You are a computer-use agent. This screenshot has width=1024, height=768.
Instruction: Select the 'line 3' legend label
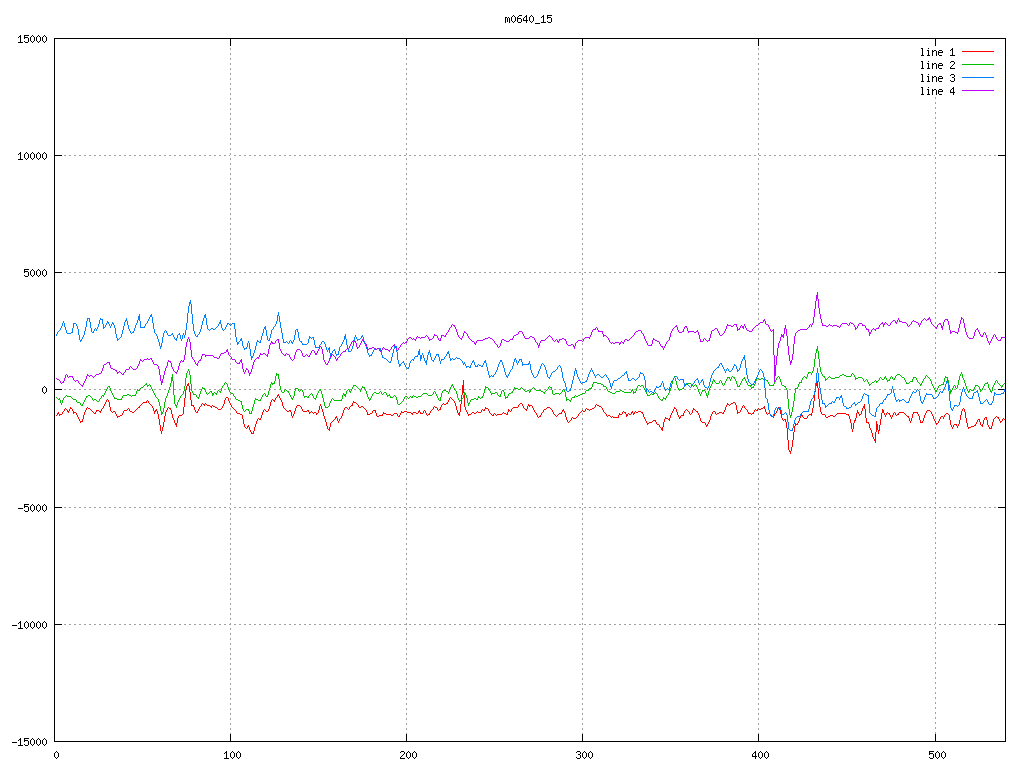(937, 78)
